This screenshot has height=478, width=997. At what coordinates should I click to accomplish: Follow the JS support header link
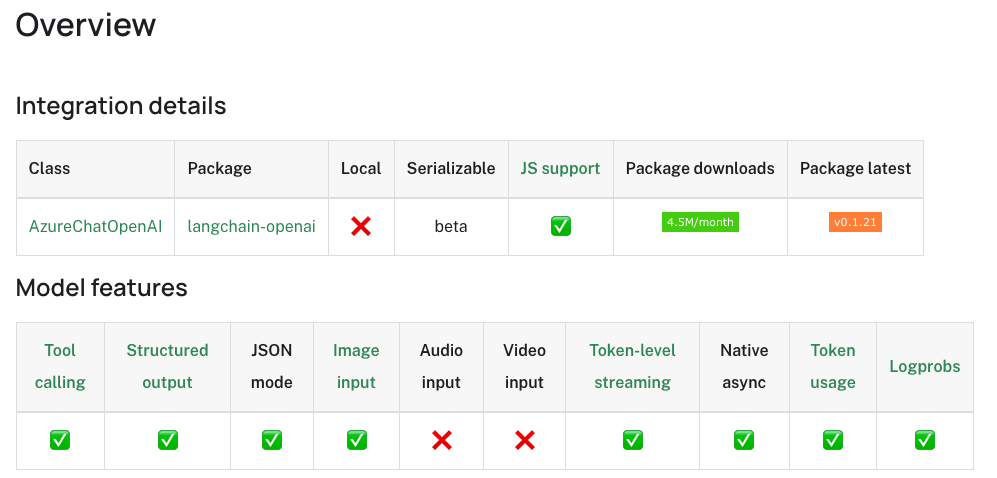point(560,168)
